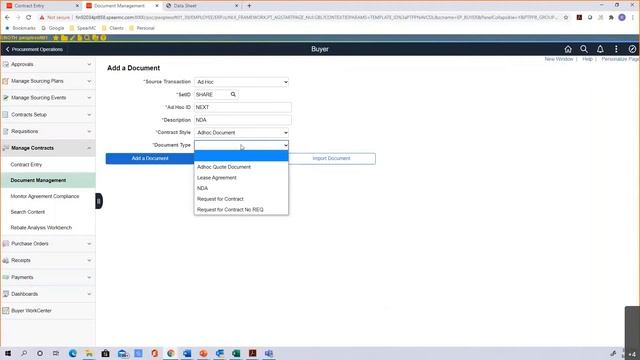Open Task View on the taskbar
640x360 pixels.
[56, 353]
